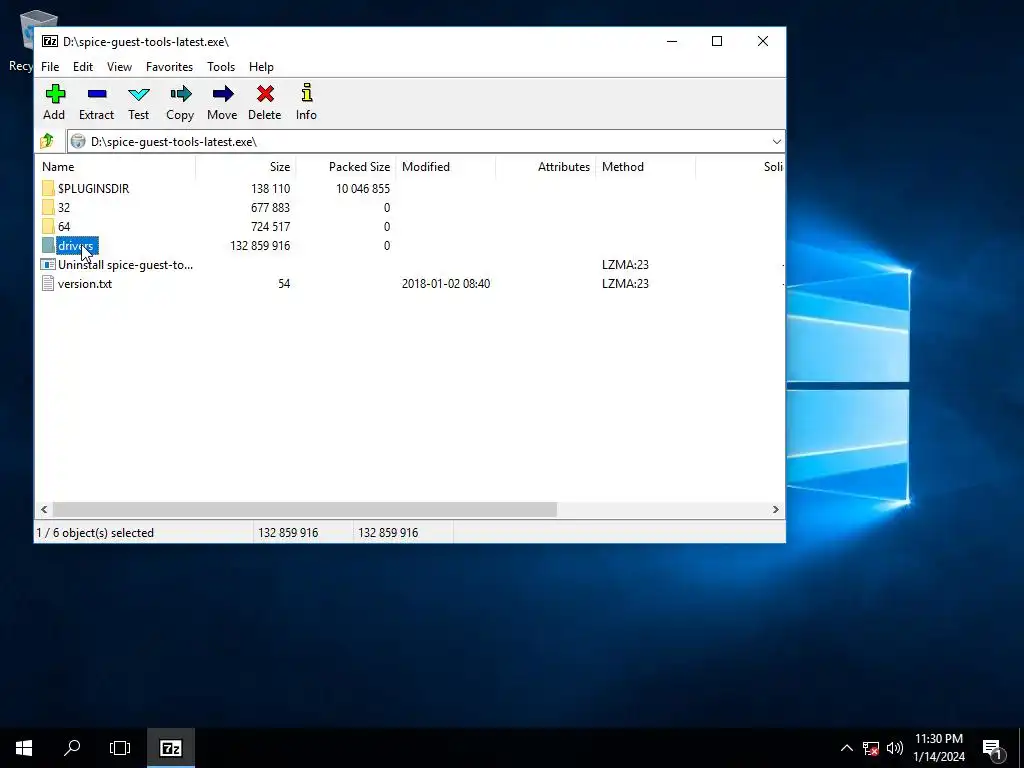Click version.txt size value 54
This screenshot has height=768, width=1024.
(x=284, y=283)
